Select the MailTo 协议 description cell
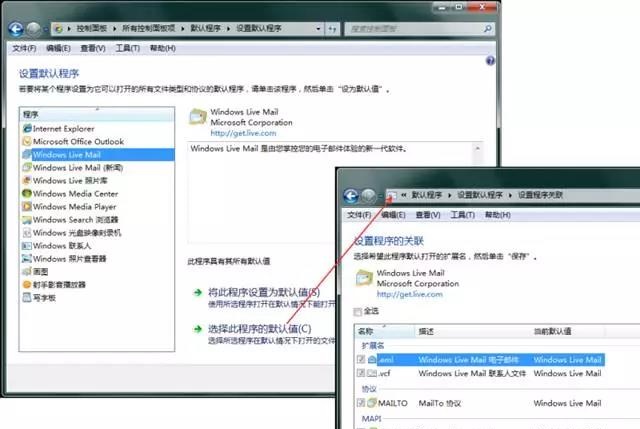This screenshot has width=640, height=429. [x=440, y=403]
